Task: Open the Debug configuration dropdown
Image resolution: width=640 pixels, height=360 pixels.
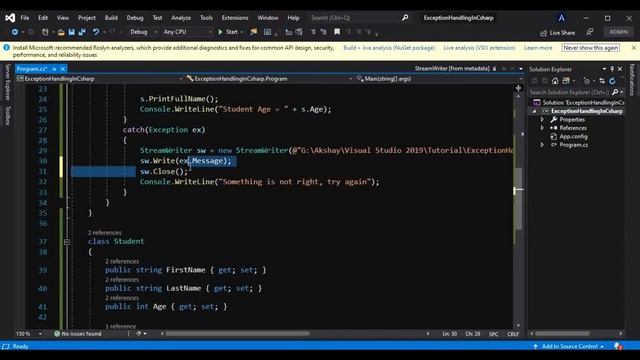Action: (x=143, y=32)
